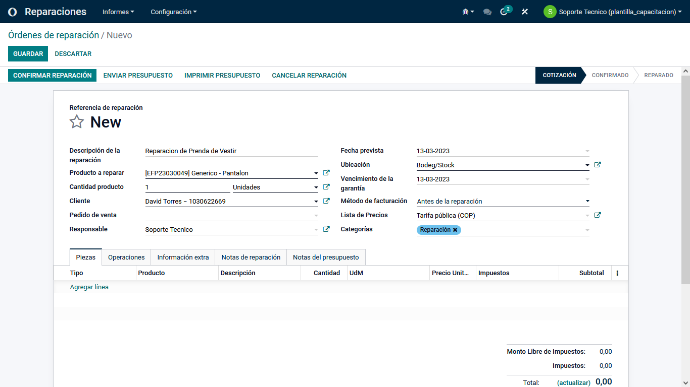Open Fecha prevista date picker
The height and width of the screenshot is (387, 690).
click(x=587, y=151)
